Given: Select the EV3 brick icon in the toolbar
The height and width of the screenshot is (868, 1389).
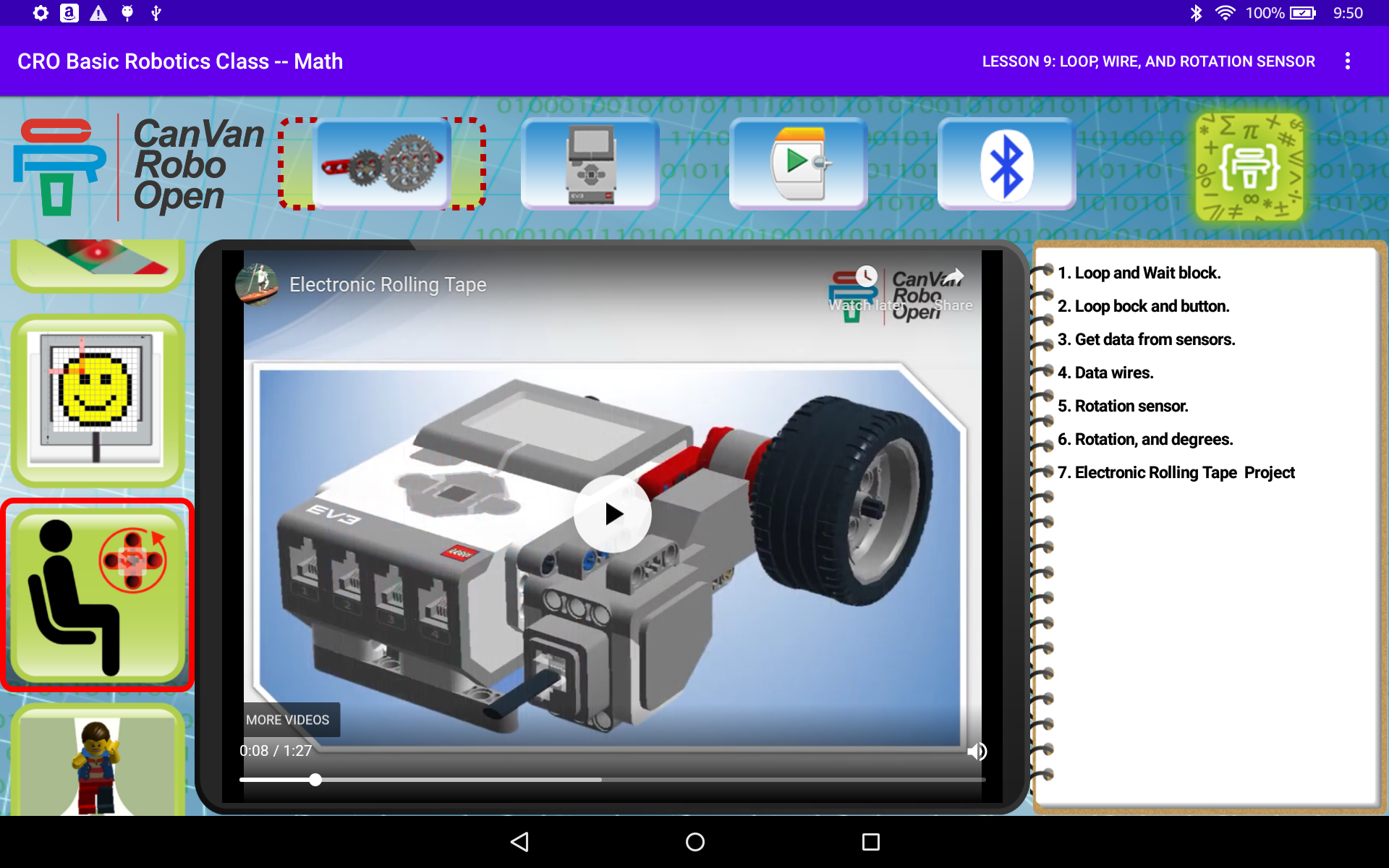Looking at the screenshot, I should (590, 163).
